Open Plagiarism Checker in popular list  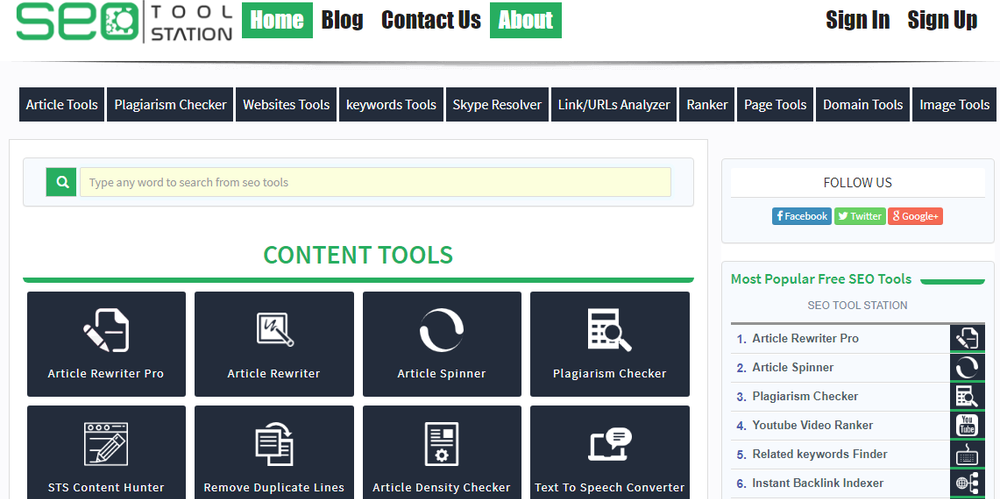point(805,396)
